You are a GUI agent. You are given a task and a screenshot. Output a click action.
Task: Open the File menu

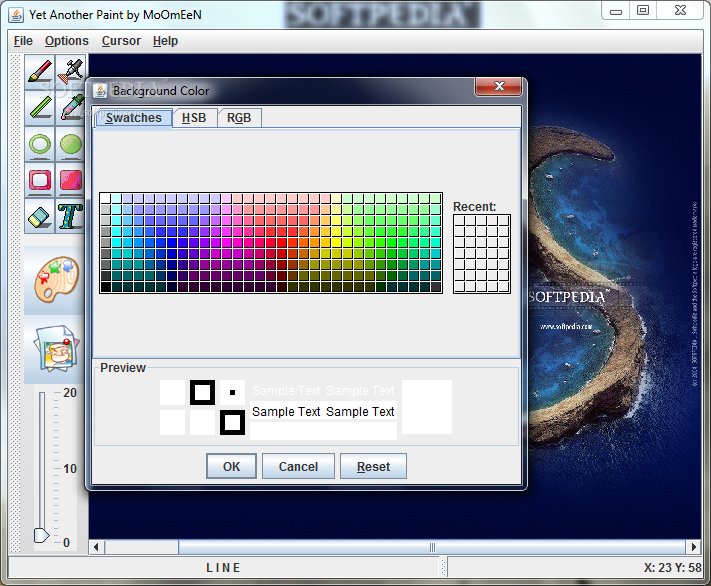(23, 41)
